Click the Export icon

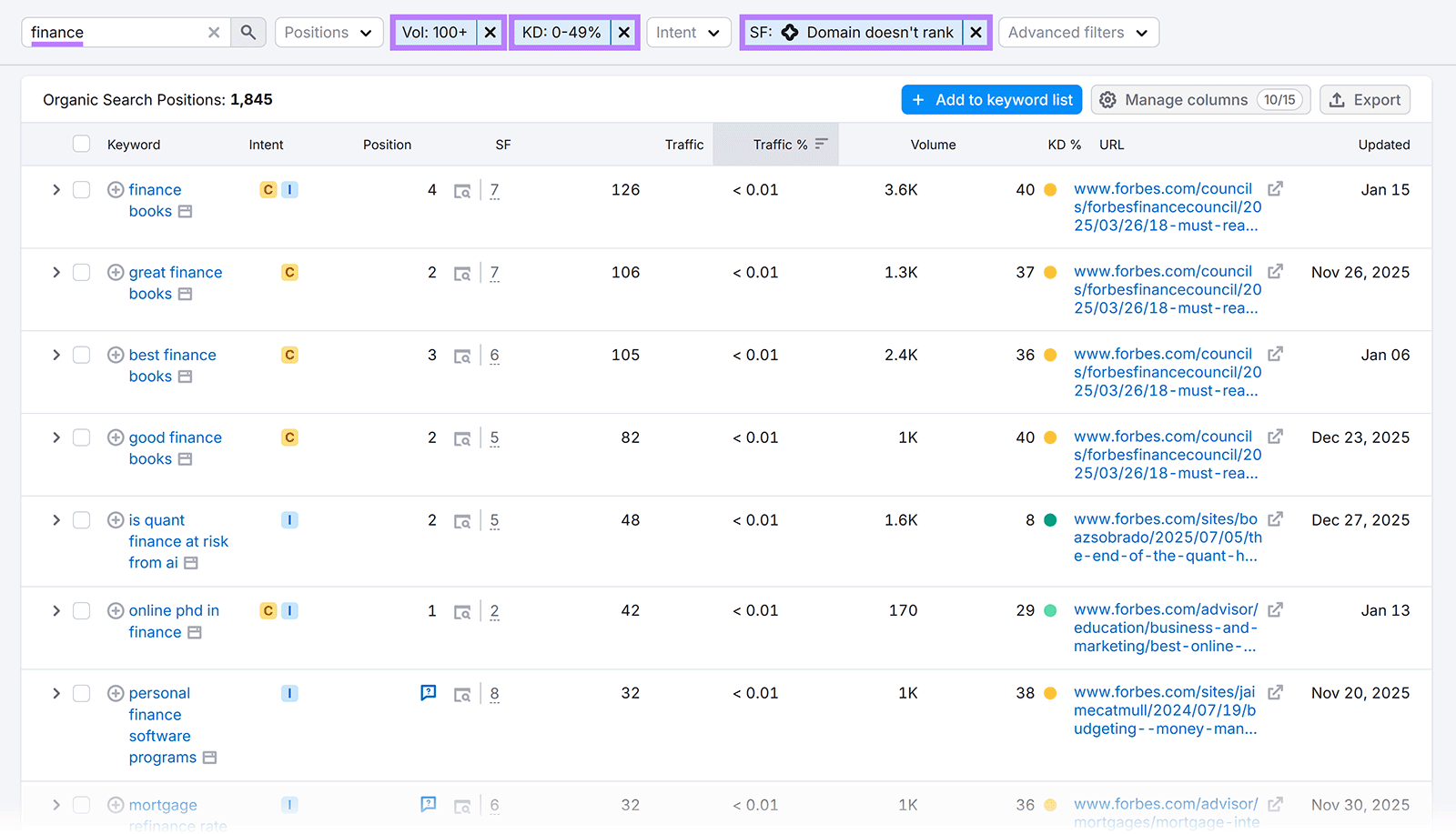tap(1338, 99)
